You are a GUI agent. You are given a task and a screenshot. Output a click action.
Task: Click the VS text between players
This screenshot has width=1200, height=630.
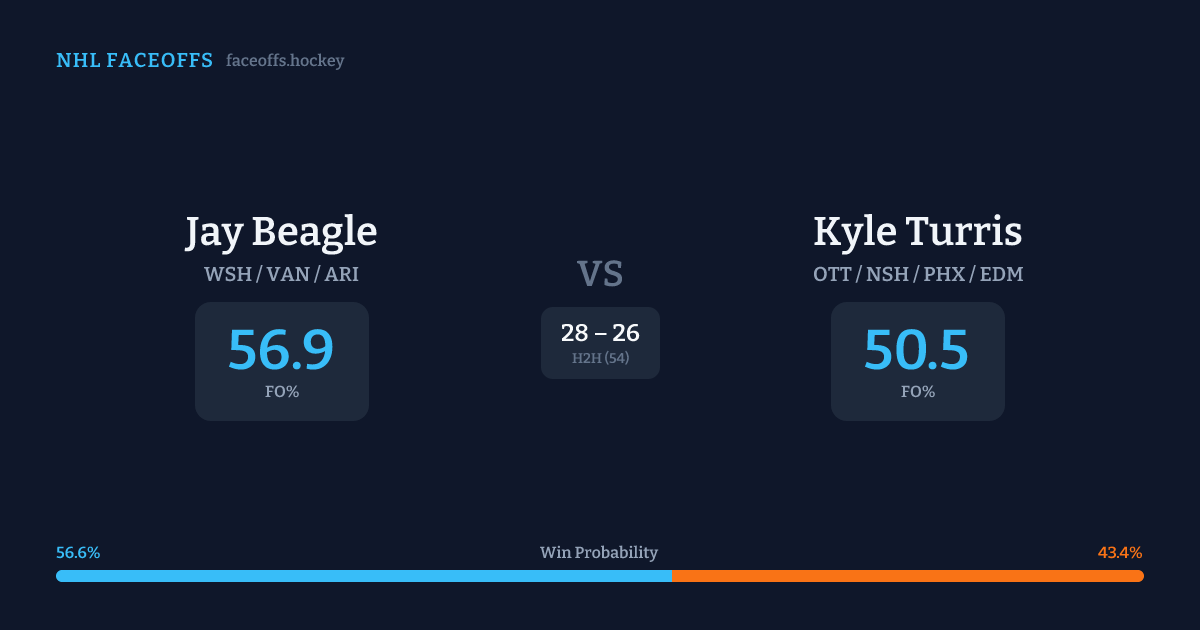pyautogui.click(x=600, y=274)
